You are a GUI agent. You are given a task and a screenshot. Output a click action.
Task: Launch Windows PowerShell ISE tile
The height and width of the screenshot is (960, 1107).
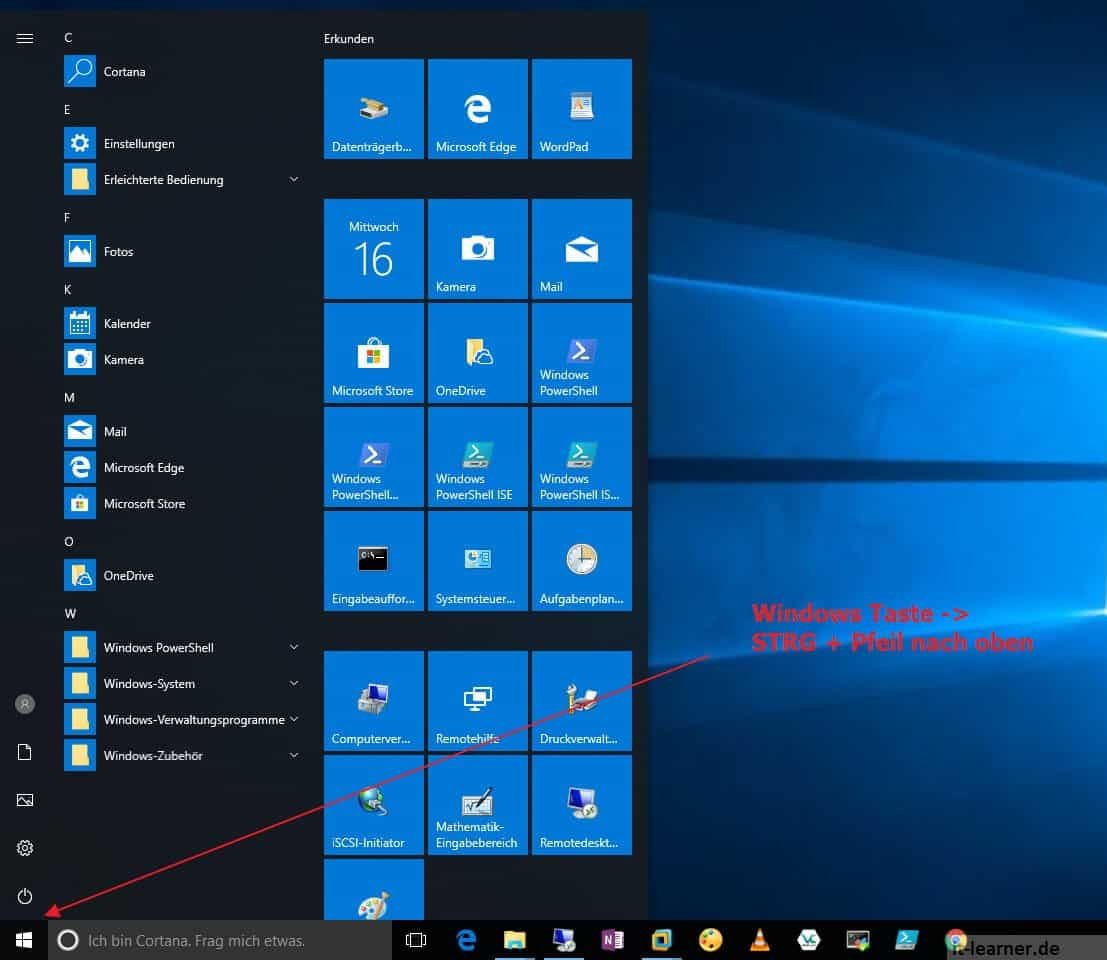point(477,456)
